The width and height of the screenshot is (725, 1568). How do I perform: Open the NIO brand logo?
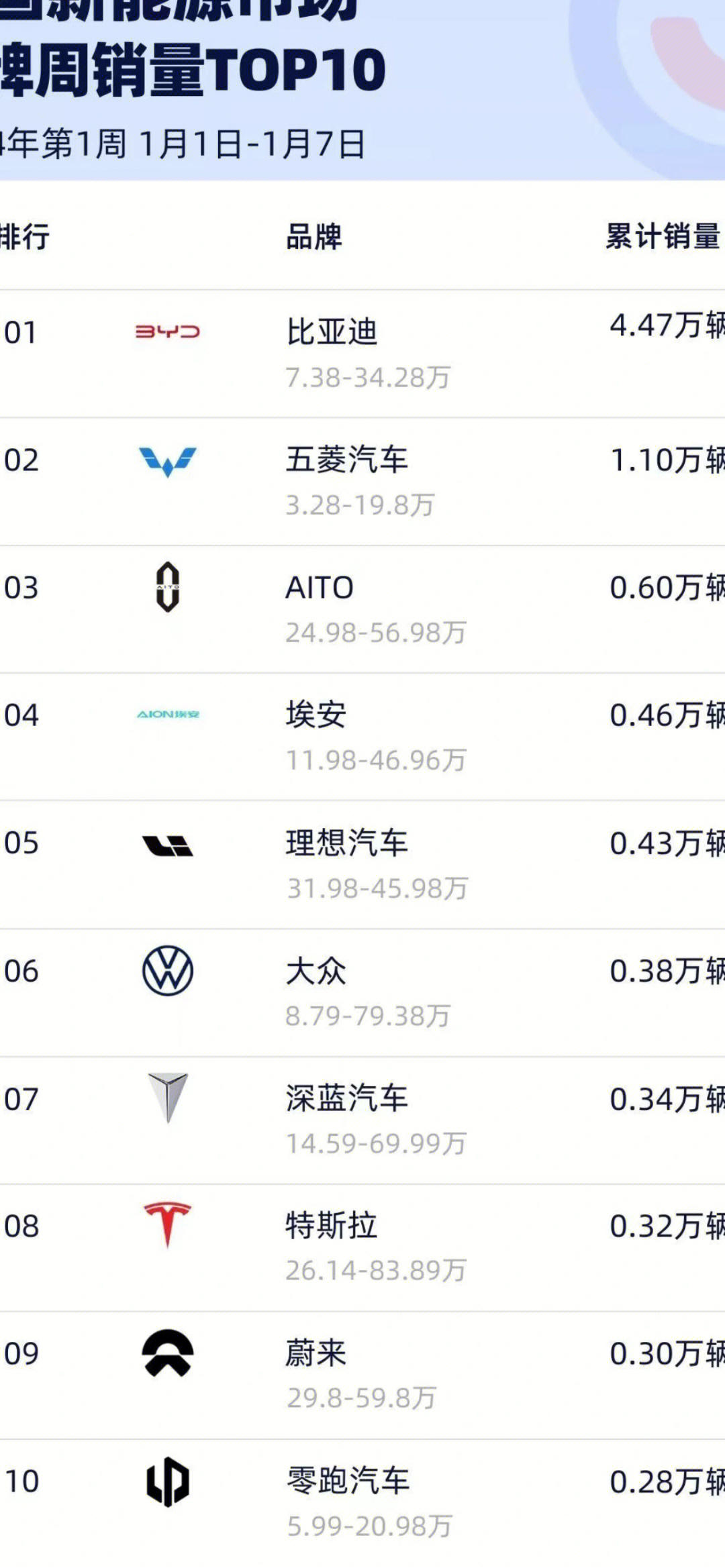168,1353
